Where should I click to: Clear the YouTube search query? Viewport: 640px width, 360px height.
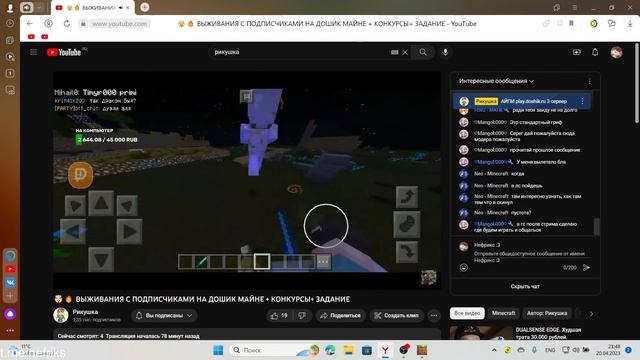[x=405, y=52]
